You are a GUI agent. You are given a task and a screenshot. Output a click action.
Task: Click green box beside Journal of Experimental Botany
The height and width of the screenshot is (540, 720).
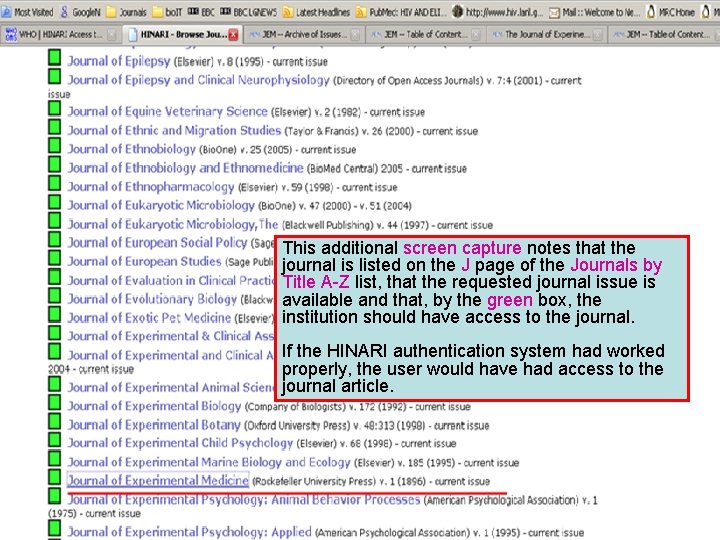pos(55,421)
